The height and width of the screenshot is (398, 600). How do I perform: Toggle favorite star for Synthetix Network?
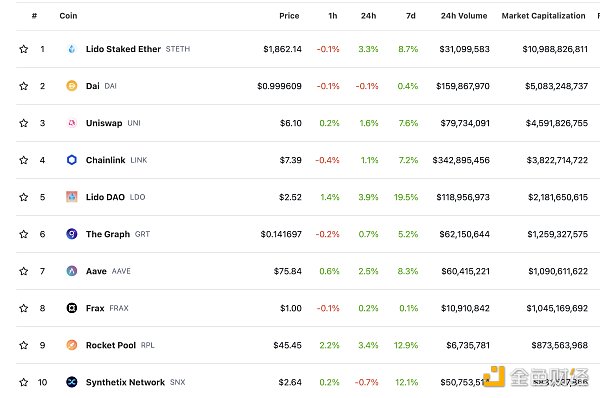(24, 382)
